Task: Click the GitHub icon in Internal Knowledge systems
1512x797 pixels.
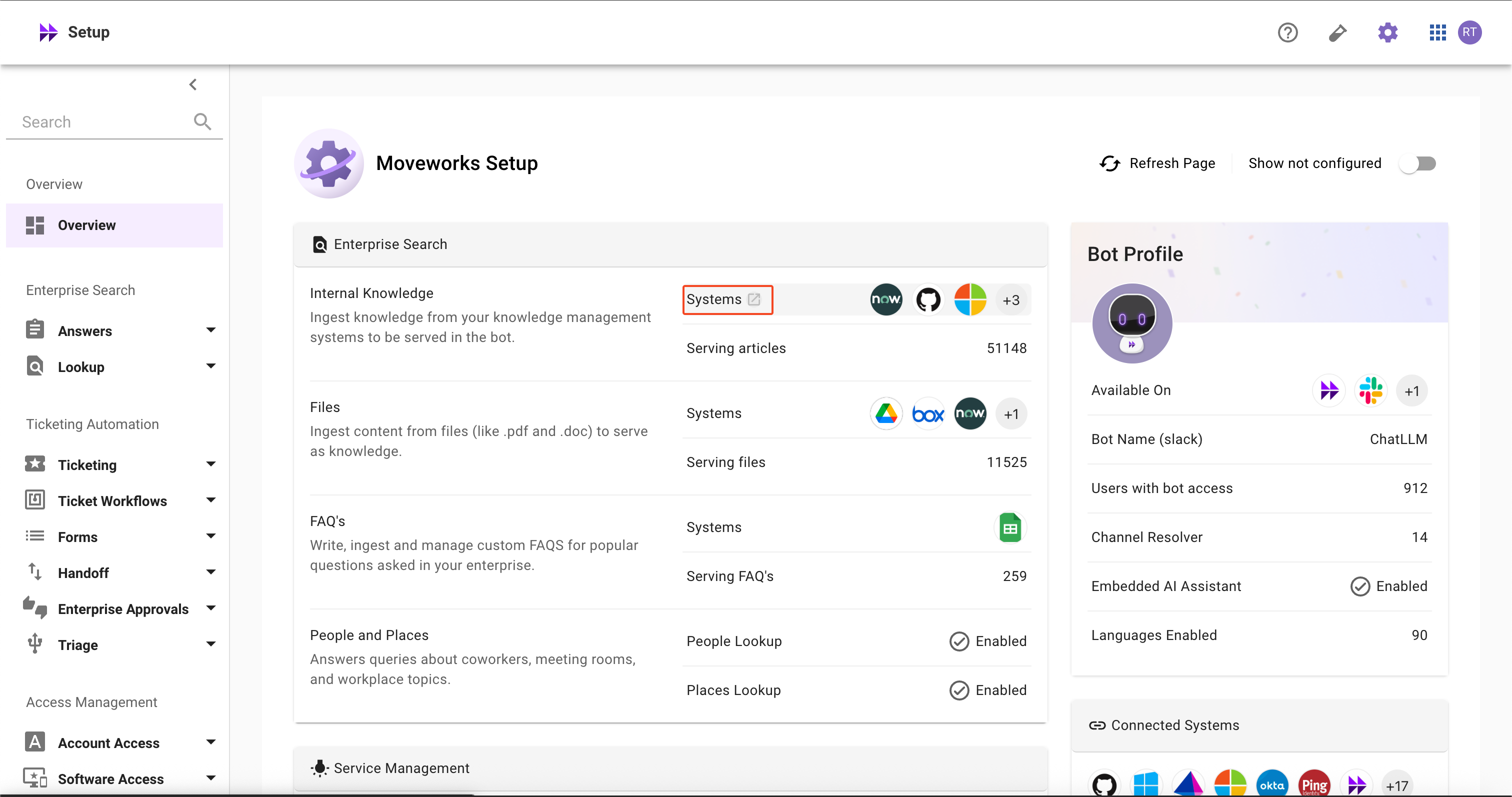Action: (928, 300)
